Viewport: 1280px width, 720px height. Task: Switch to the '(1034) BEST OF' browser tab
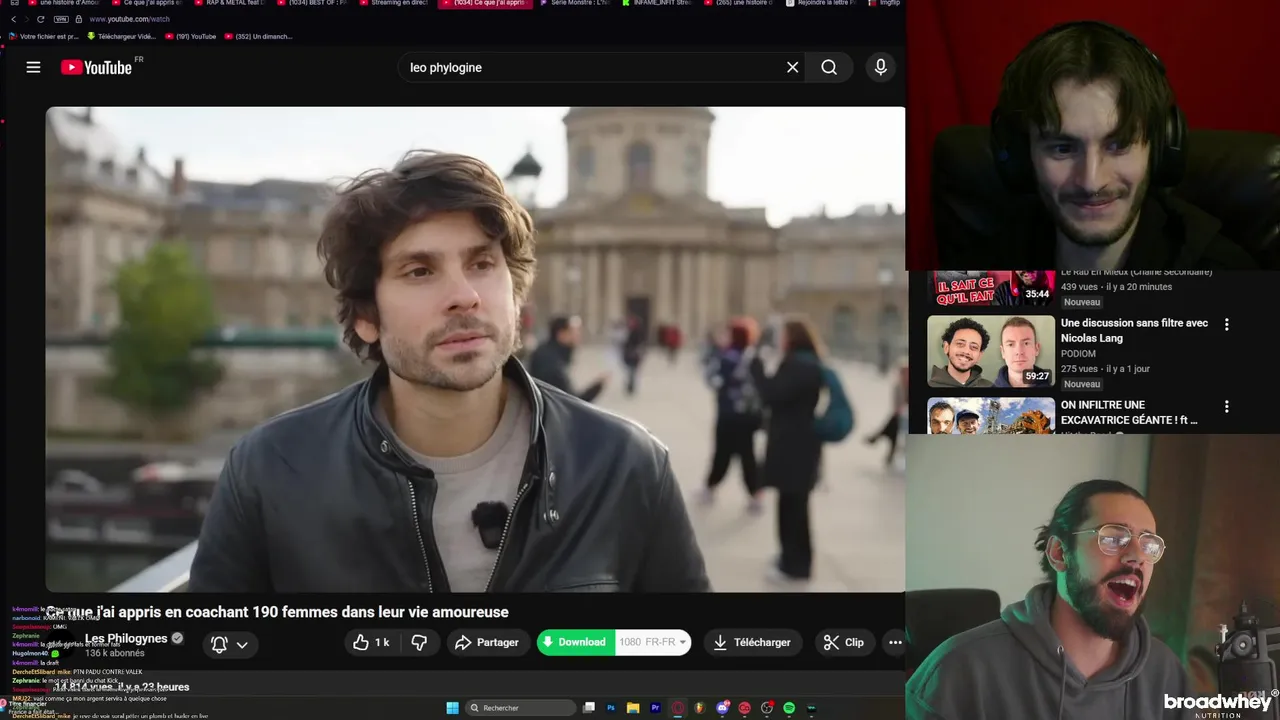[312, 4]
